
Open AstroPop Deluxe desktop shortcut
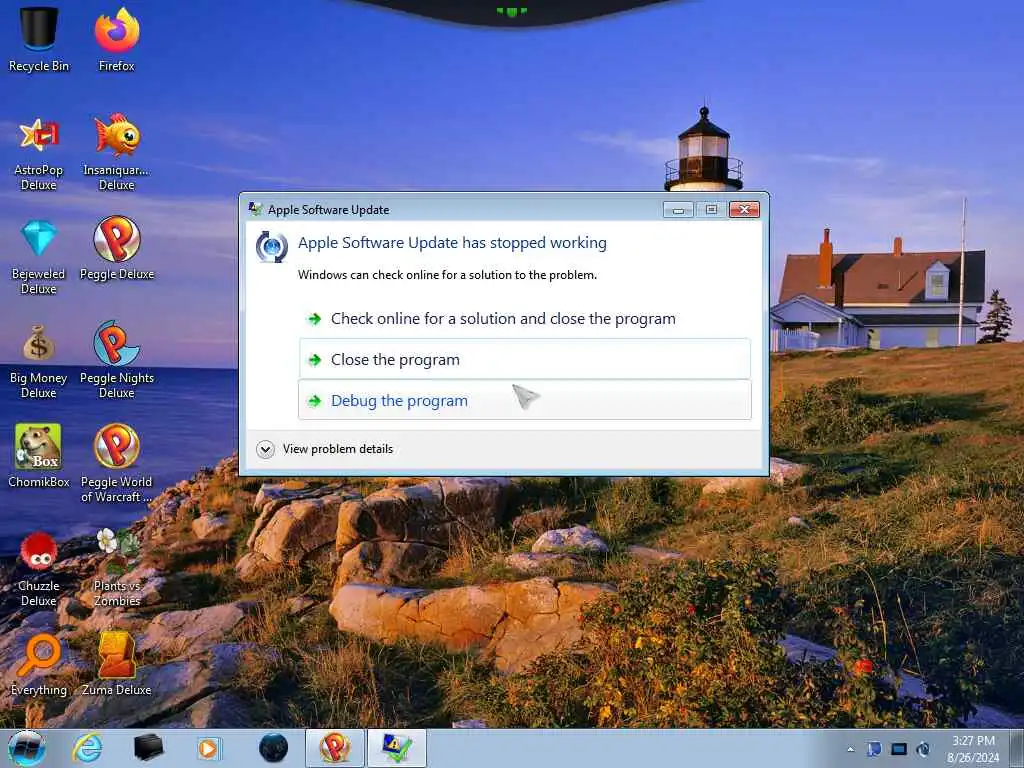(39, 153)
